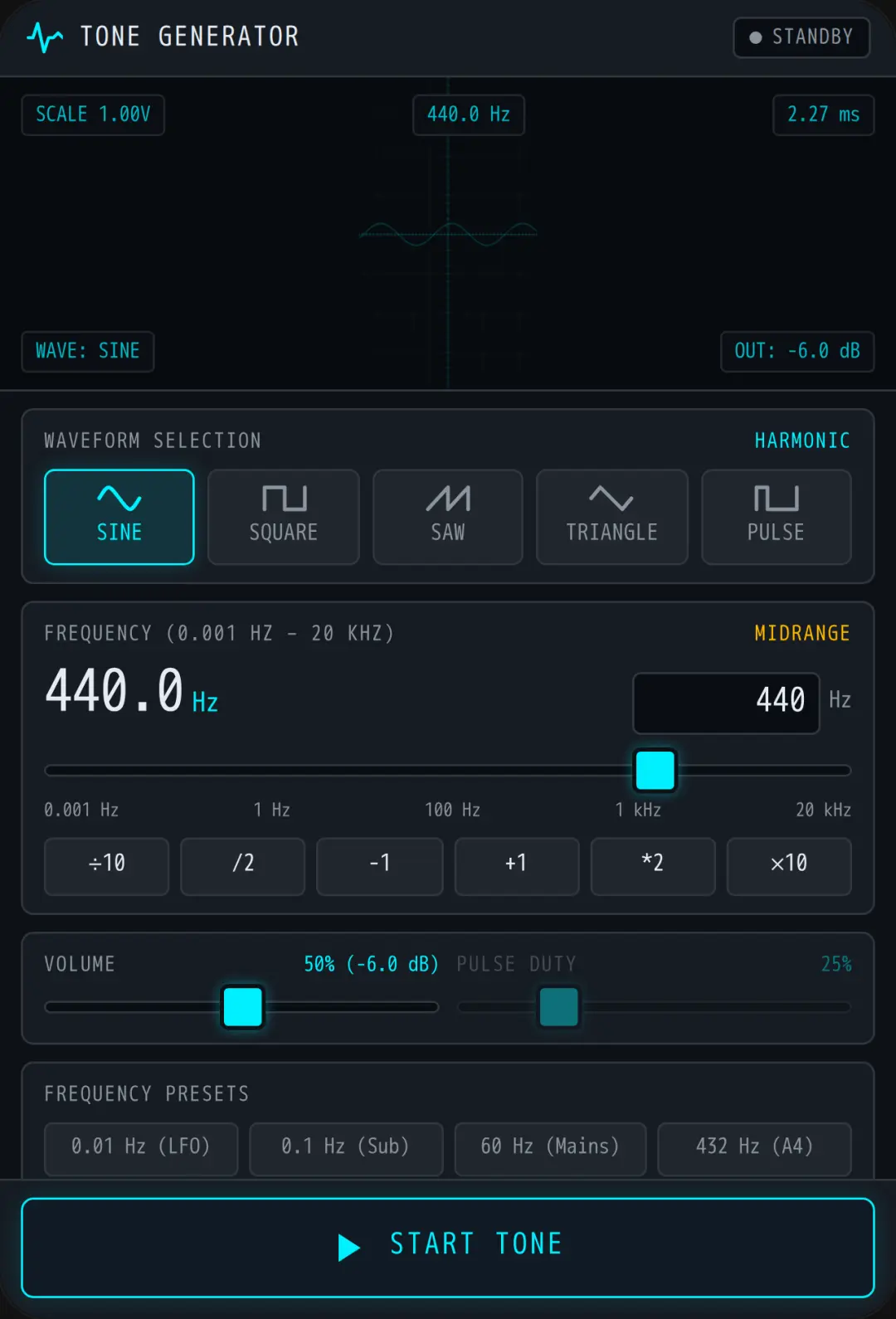Screen dimensions: 896x1319
Task: Select the Triangle waveform
Action: point(612,517)
